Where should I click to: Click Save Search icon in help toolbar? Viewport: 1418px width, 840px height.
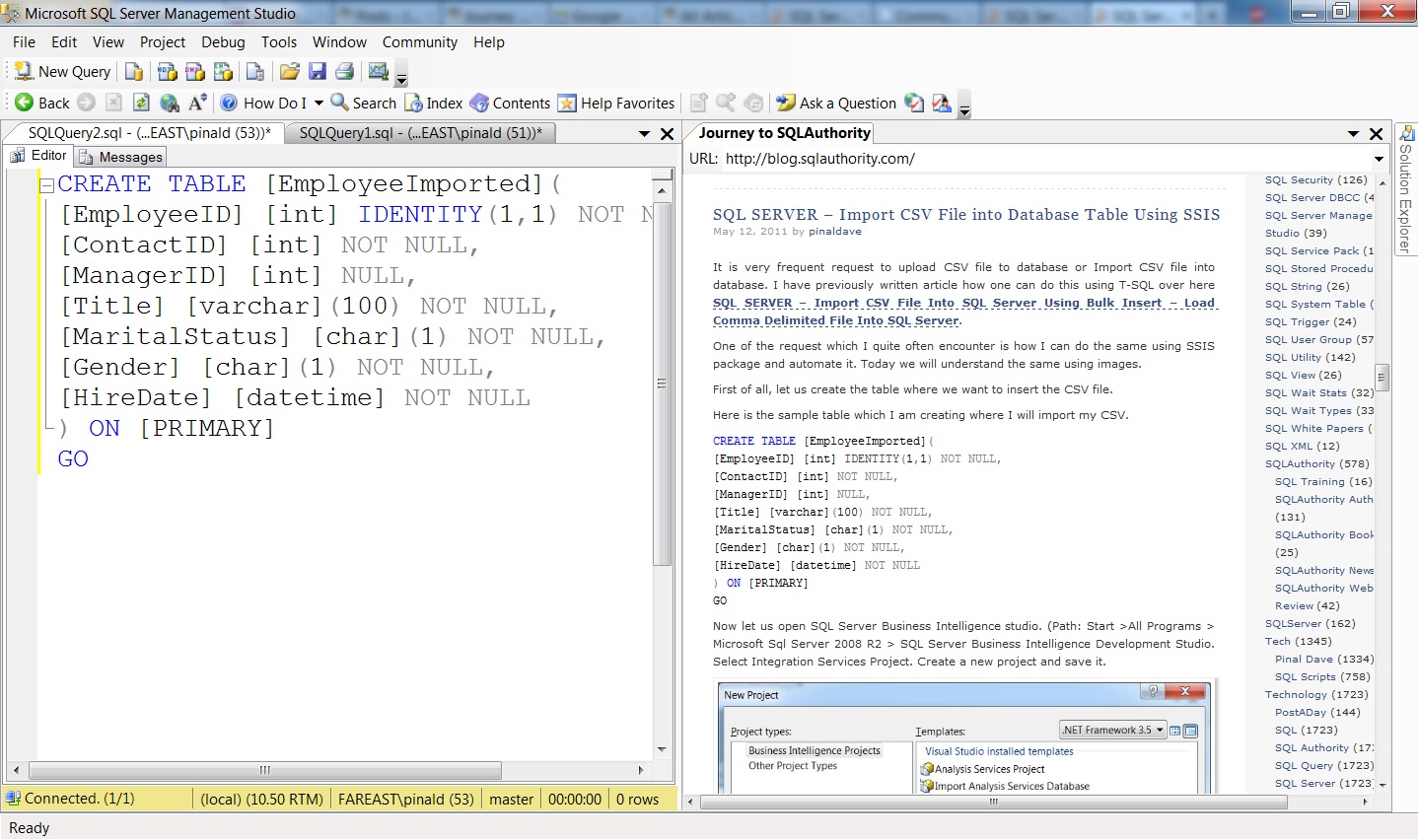pyautogui.click(x=726, y=103)
